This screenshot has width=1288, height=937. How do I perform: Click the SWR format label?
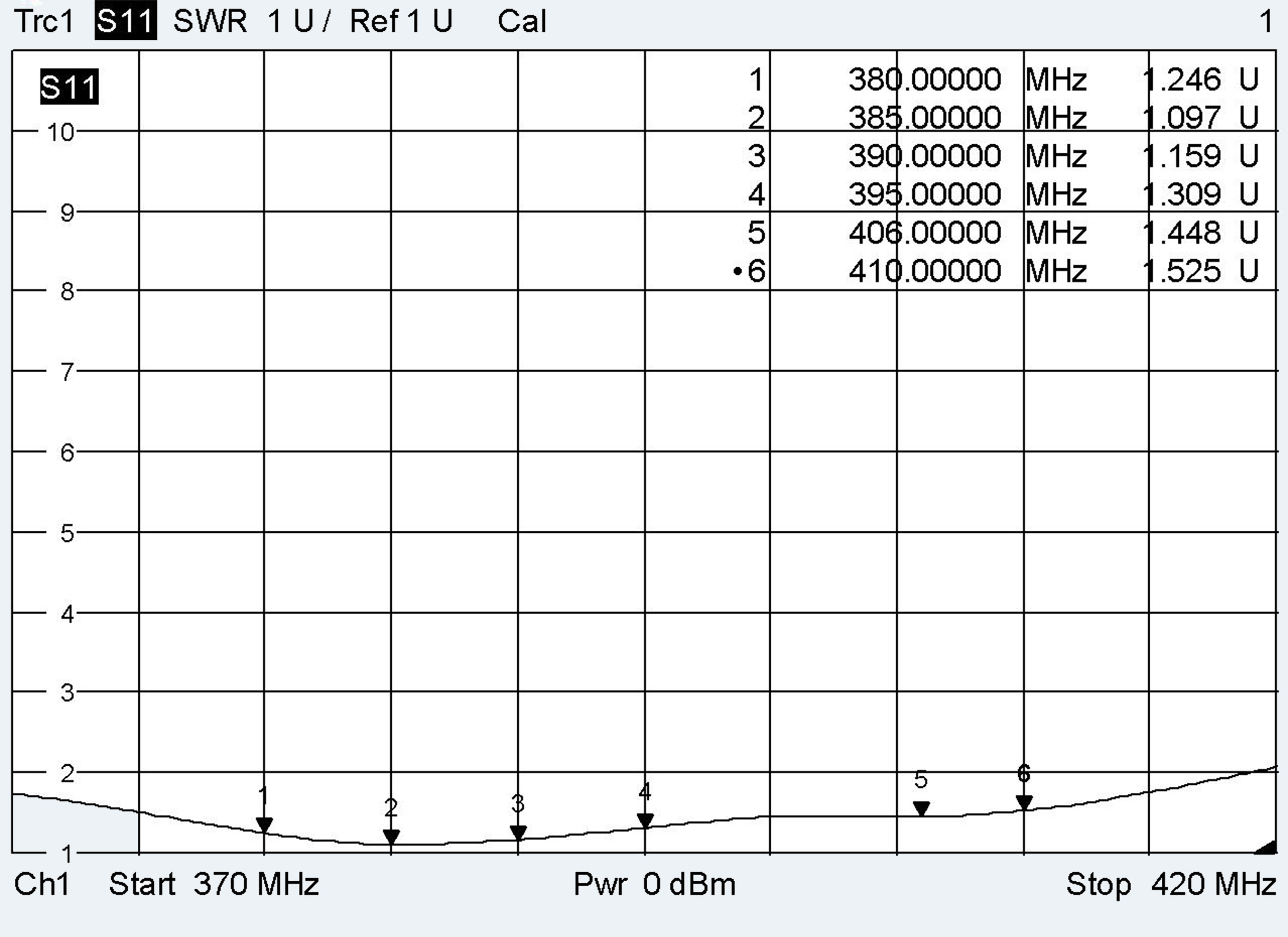(x=210, y=22)
